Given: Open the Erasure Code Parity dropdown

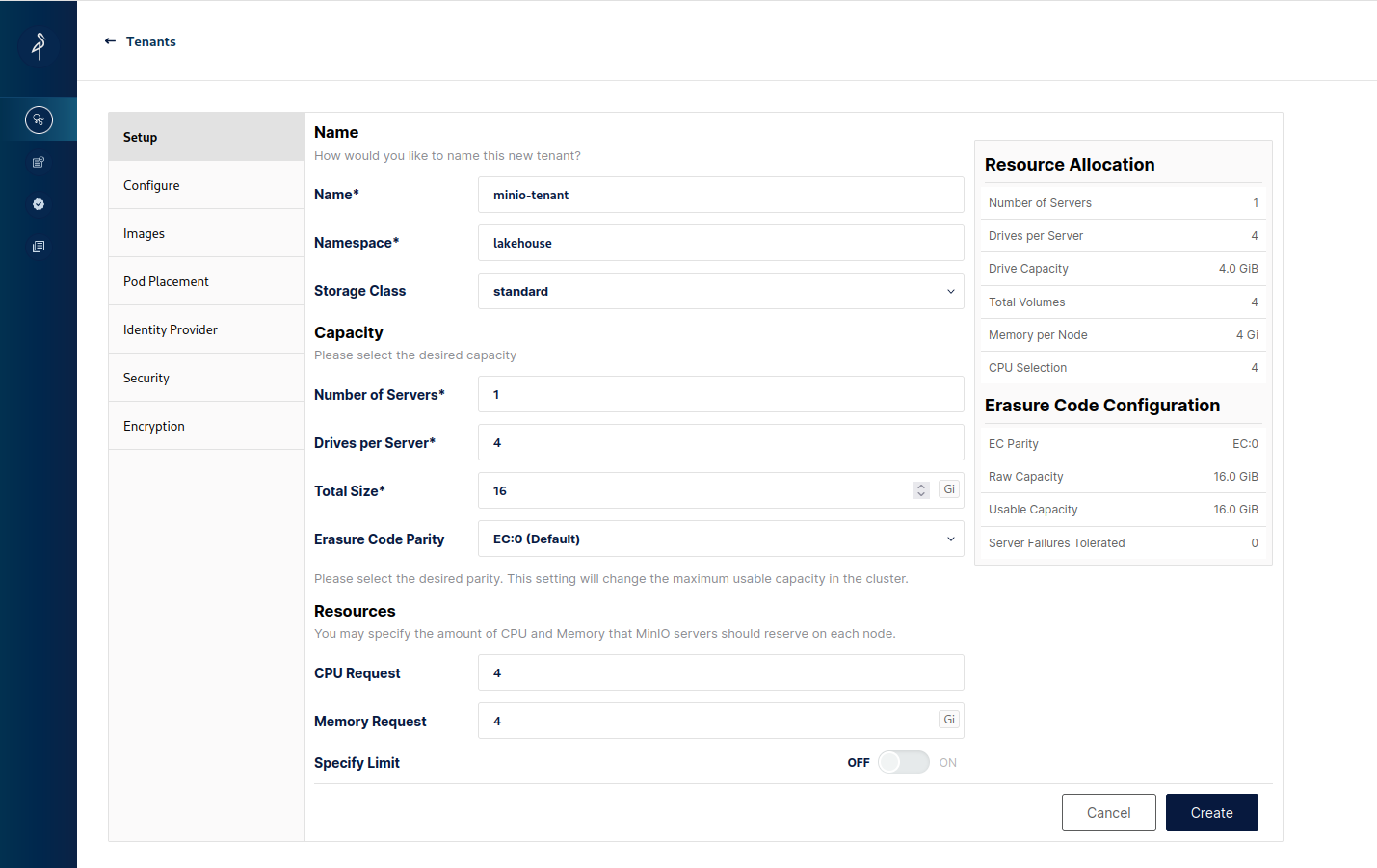Looking at the screenshot, I should pos(721,539).
